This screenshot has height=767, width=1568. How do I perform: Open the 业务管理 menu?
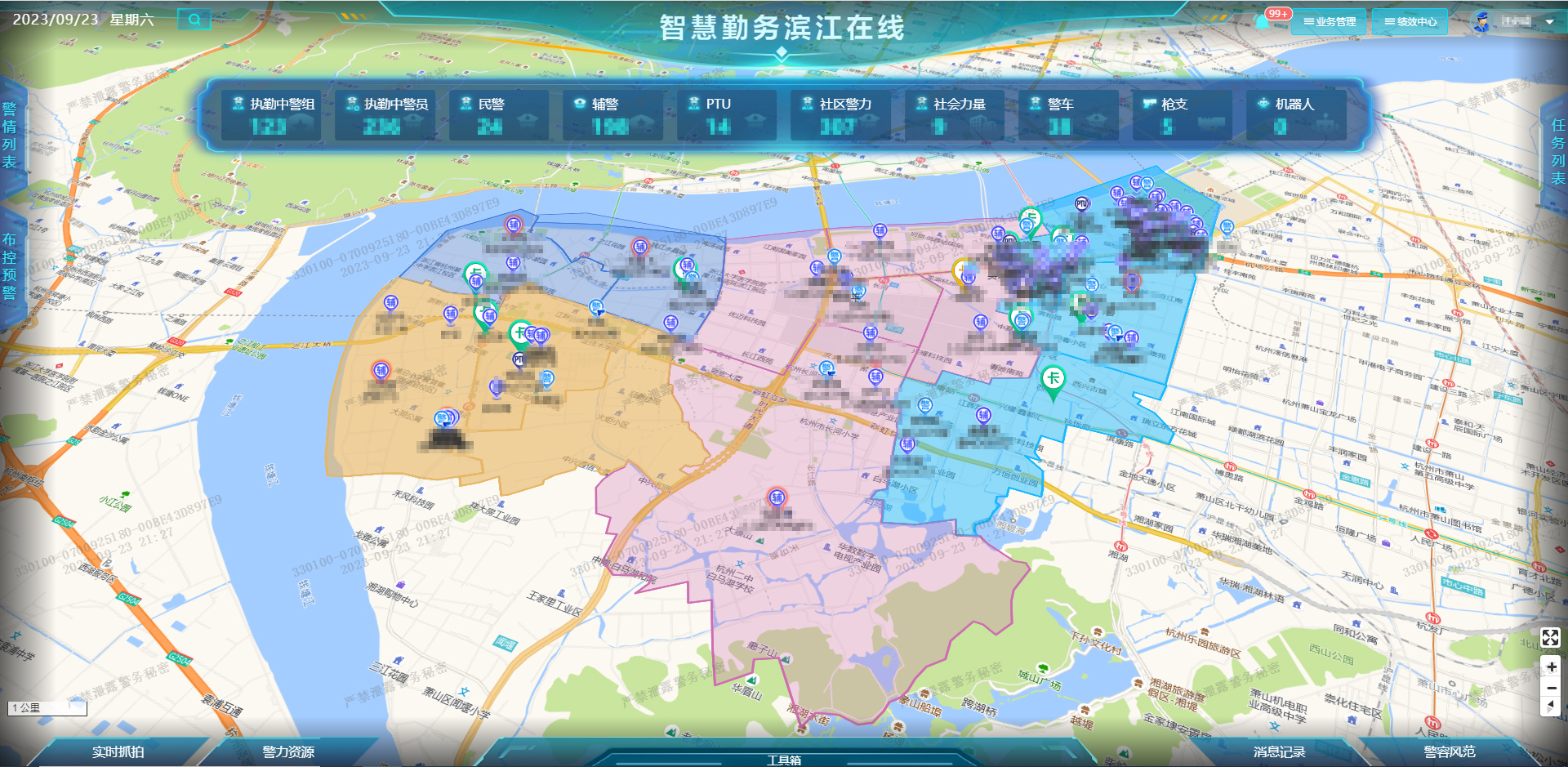pyautogui.click(x=1329, y=22)
